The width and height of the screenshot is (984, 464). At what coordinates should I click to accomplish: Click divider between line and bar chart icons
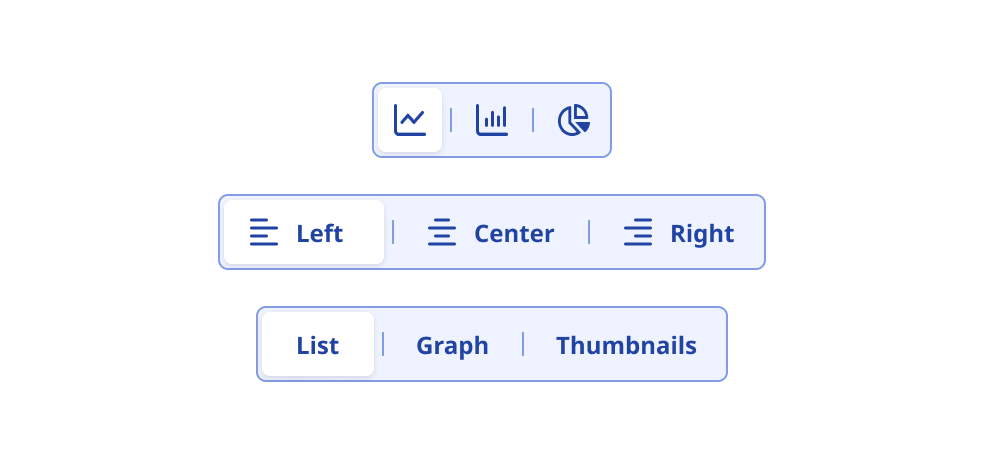coord(451,120)
